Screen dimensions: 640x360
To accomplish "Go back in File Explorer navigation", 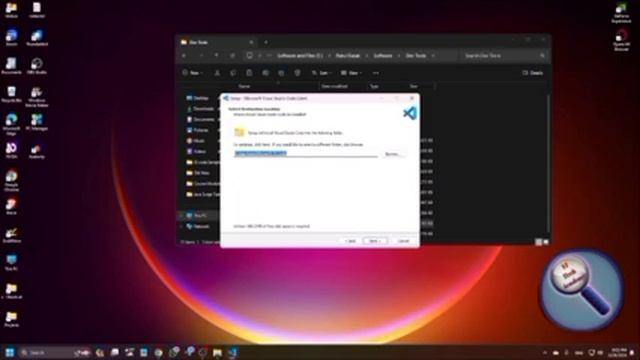I will [x=184, y=56].
